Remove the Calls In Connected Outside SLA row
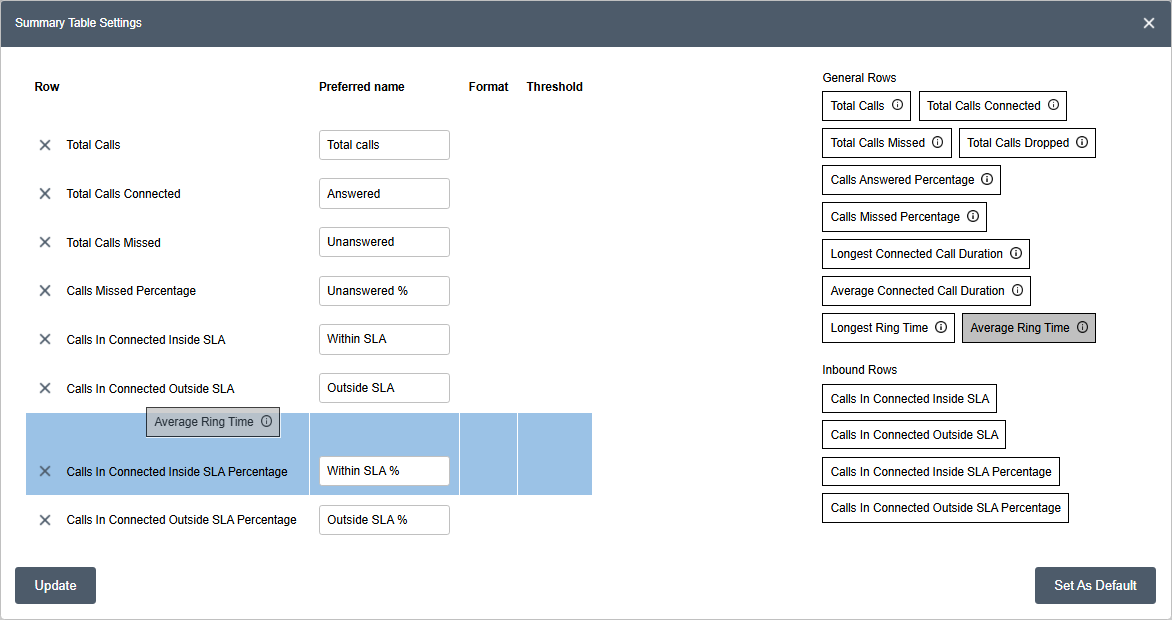 45,388
